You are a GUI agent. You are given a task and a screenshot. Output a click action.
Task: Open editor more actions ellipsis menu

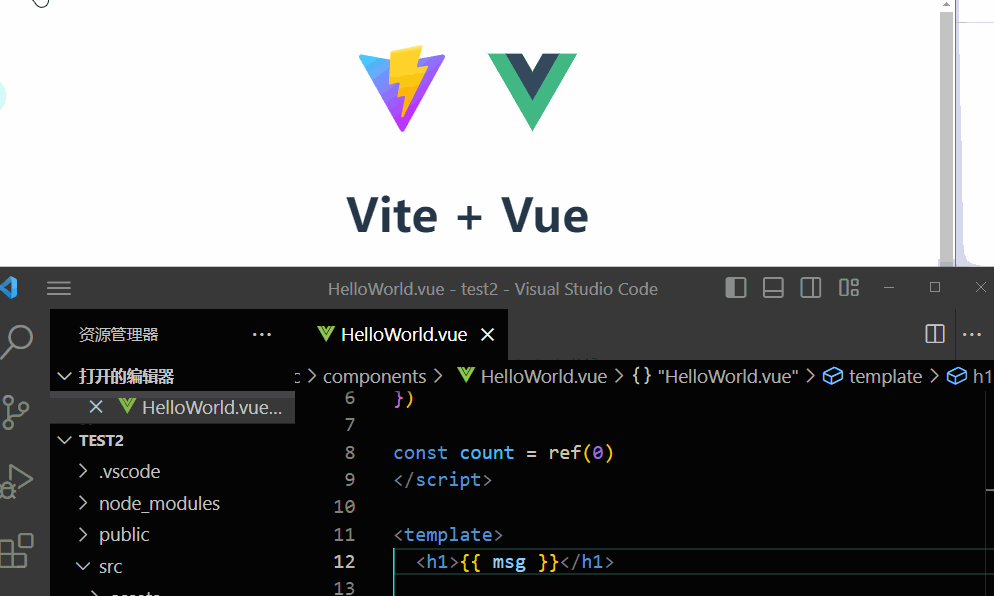pyautogui.click(x=972, y=334)
